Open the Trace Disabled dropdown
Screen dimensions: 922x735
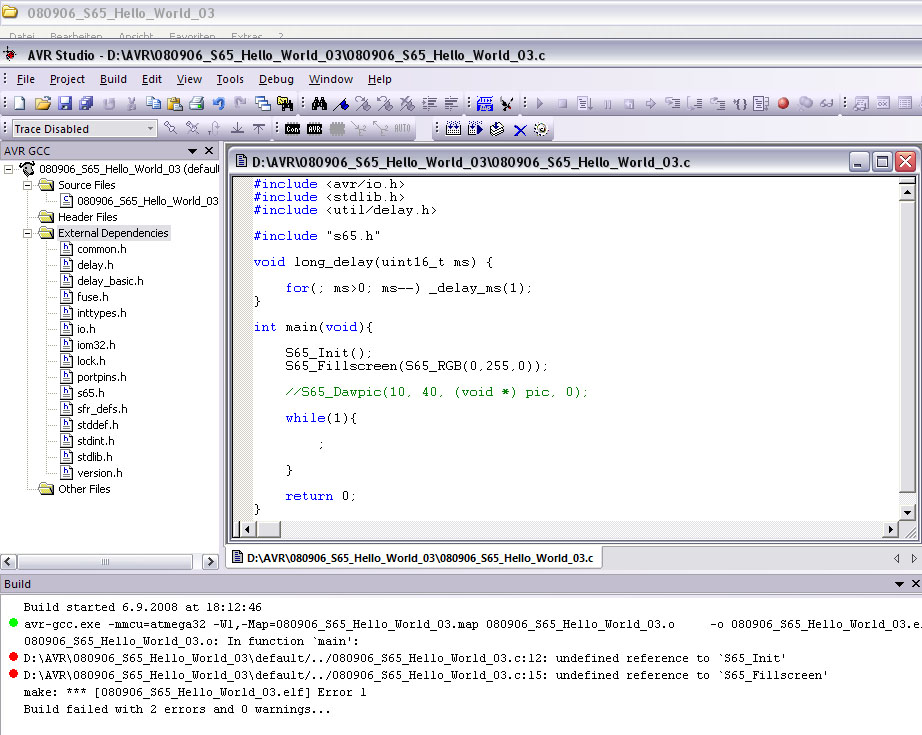[151, 128]
